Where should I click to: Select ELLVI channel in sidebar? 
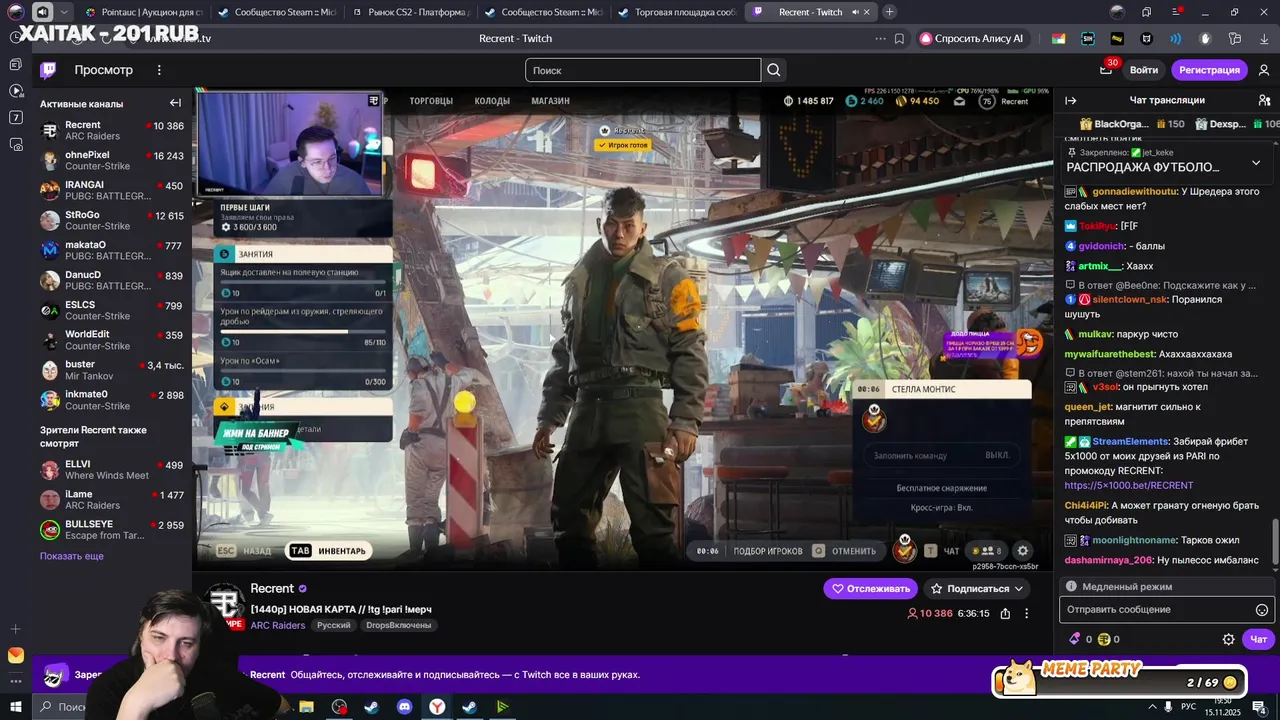[112, 470]
